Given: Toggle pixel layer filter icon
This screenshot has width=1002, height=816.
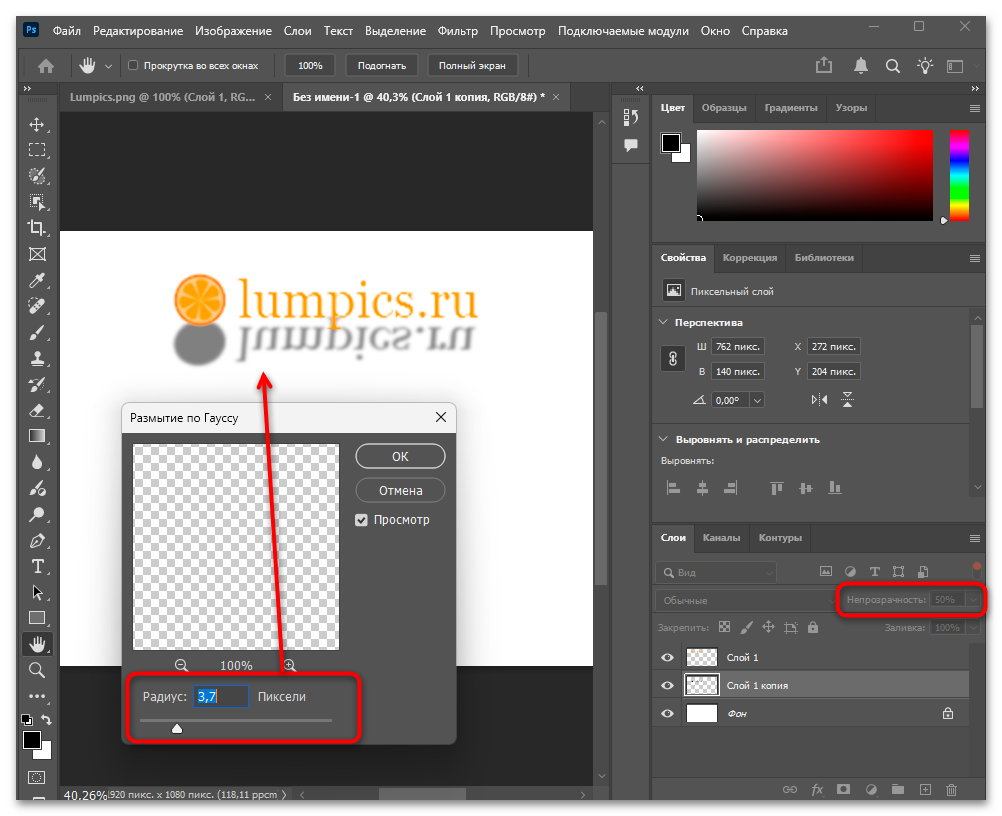Looking at the screenshot, I should (x=826, y=572).
